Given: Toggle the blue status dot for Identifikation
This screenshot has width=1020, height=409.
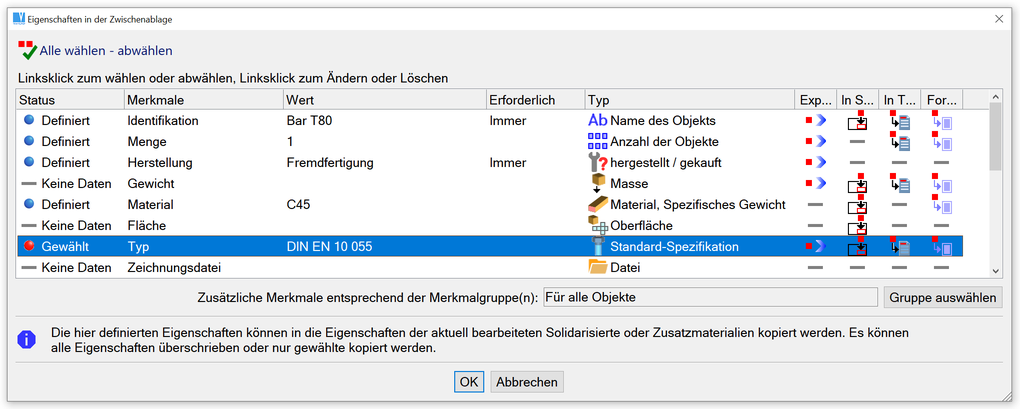Looking at the screenshot, I should tap(29, 120).
